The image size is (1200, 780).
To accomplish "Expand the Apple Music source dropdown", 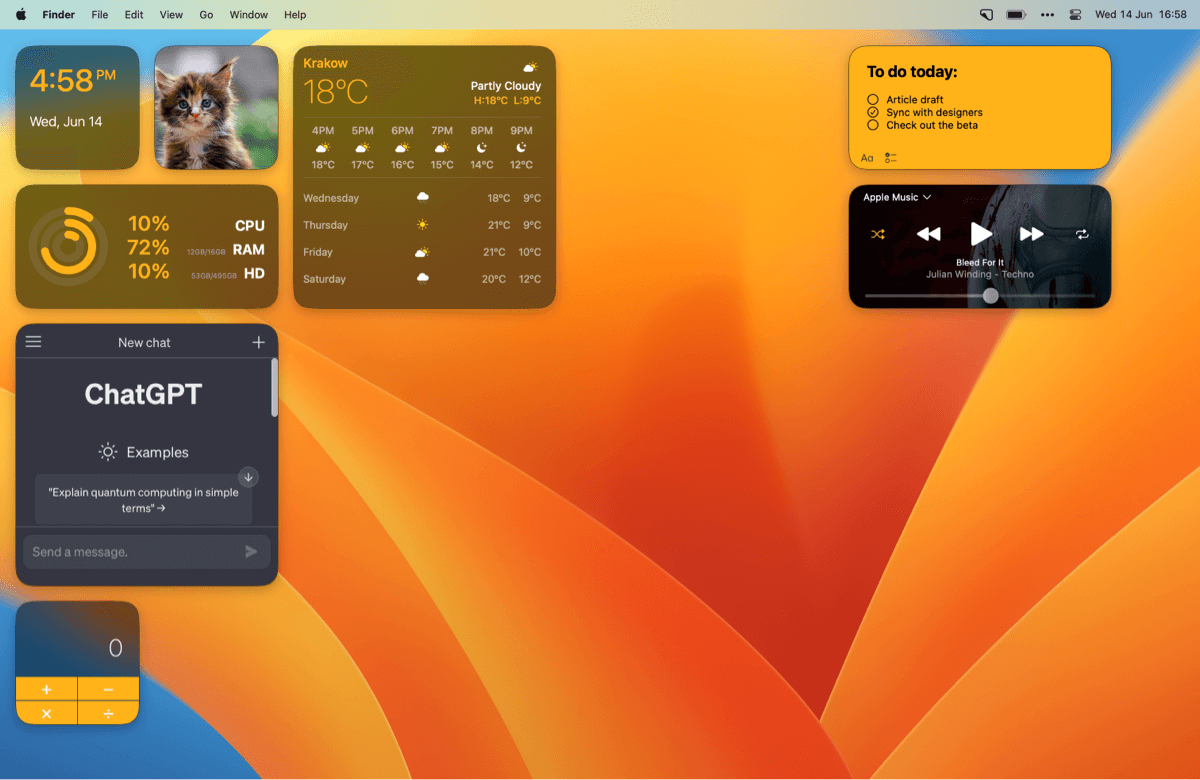I will coord(897,197).
